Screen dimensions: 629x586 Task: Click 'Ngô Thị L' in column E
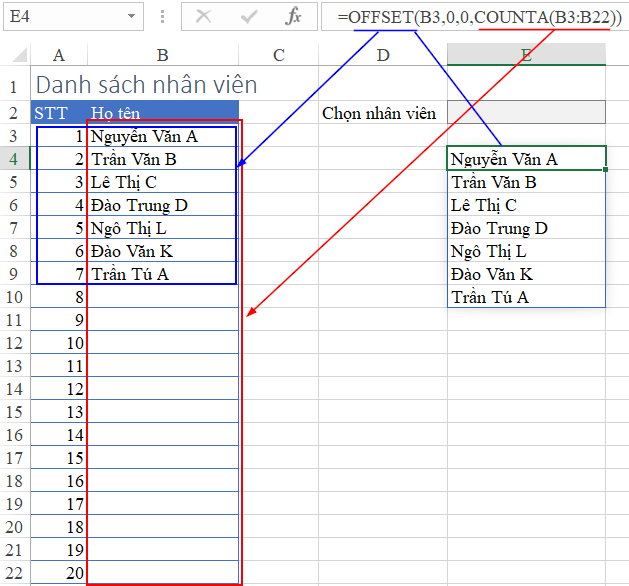tap(526, 251)
